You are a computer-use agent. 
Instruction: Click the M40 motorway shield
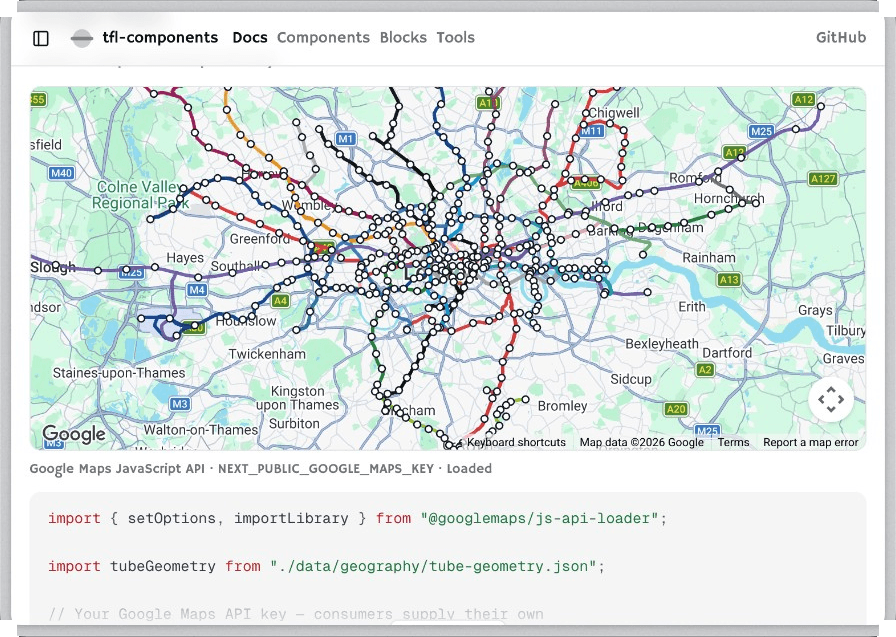(x=61, y=173)
